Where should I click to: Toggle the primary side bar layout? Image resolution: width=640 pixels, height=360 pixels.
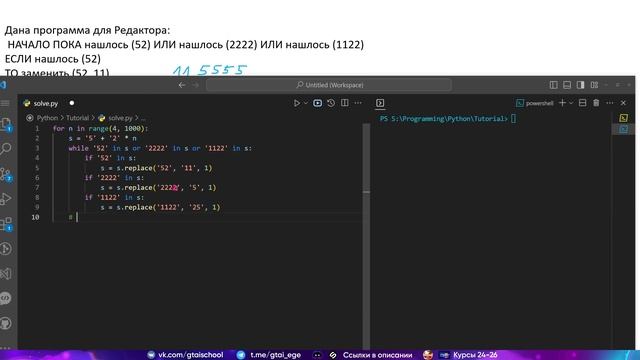(x=553, y=85)
